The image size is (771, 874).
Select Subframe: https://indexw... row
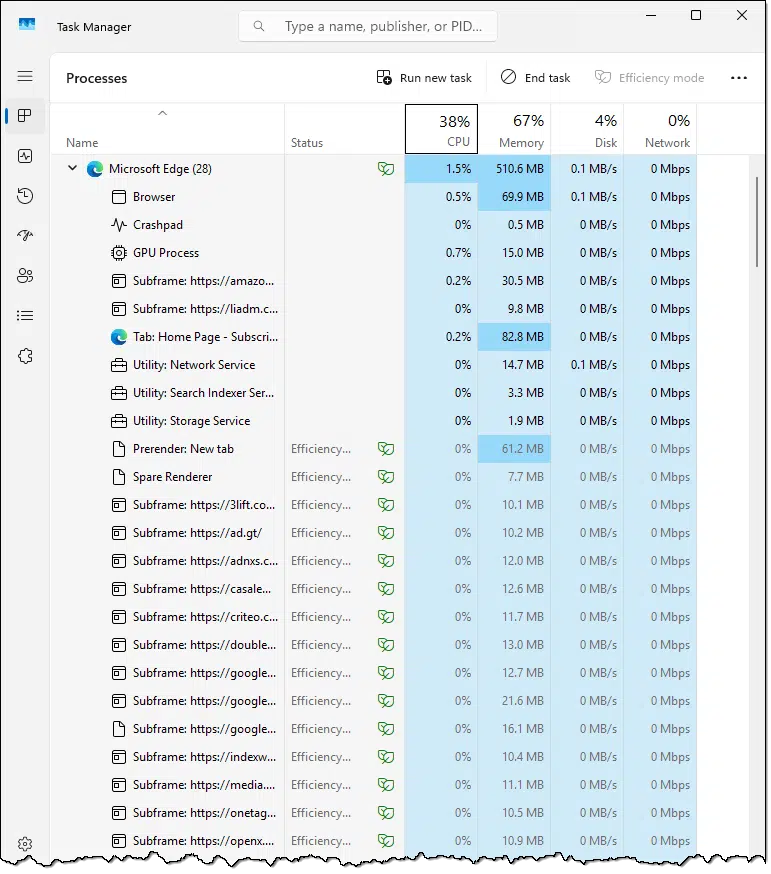374,757
